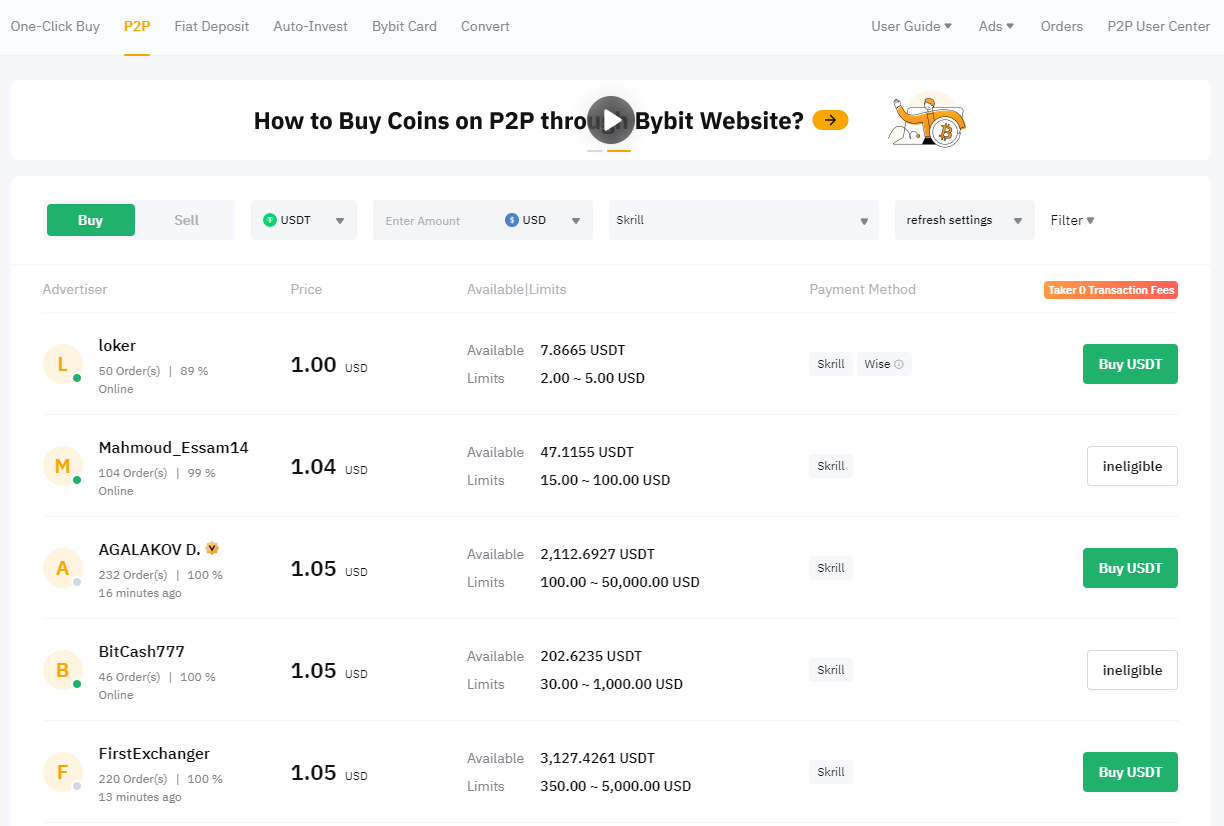The width and height of the screenshot is (1224, 826).
Task: Click the Bitcoin illustration in banner
Action: point(928,121)
